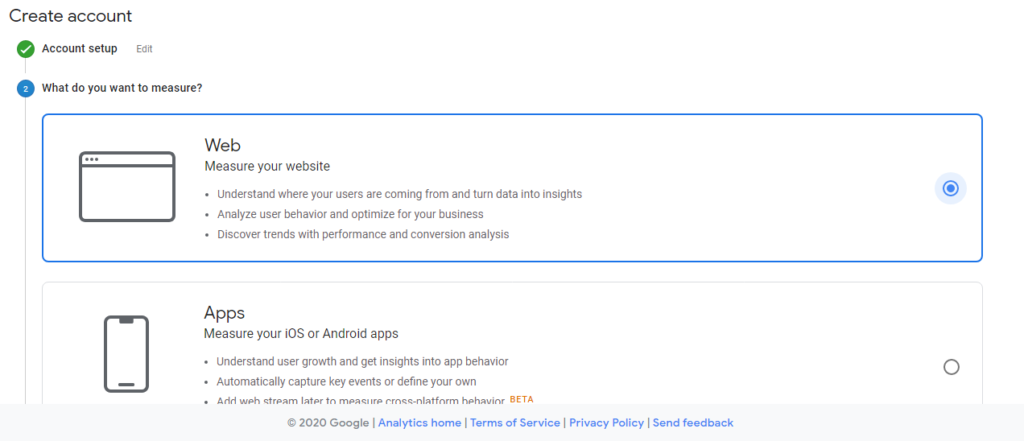This screenshot has height=441, width=1024.
Task: Click the Apps card heading
Action: 225,312
